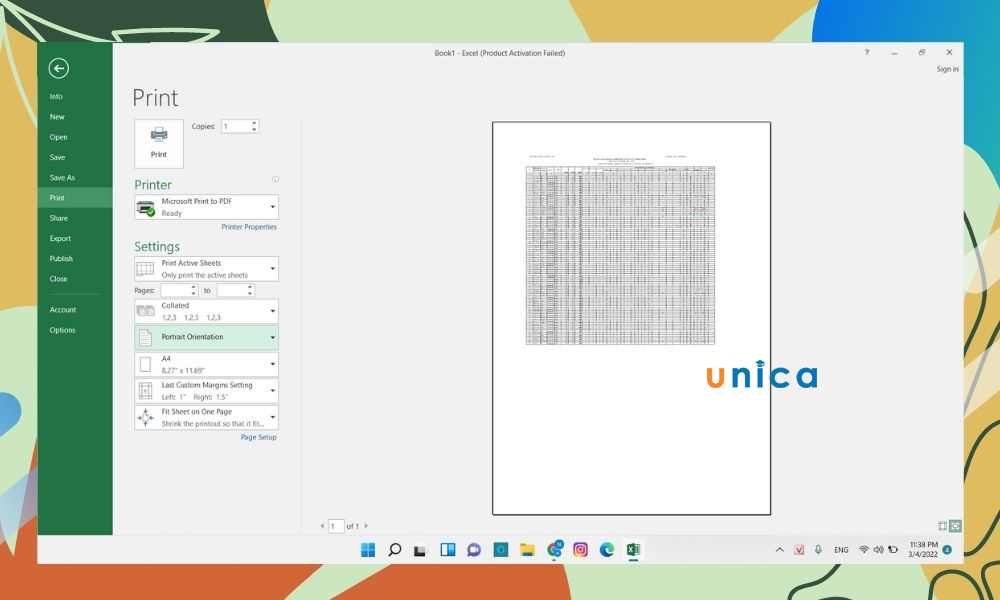Expand the Print Active Sheets dropdown

pos(207,269)
